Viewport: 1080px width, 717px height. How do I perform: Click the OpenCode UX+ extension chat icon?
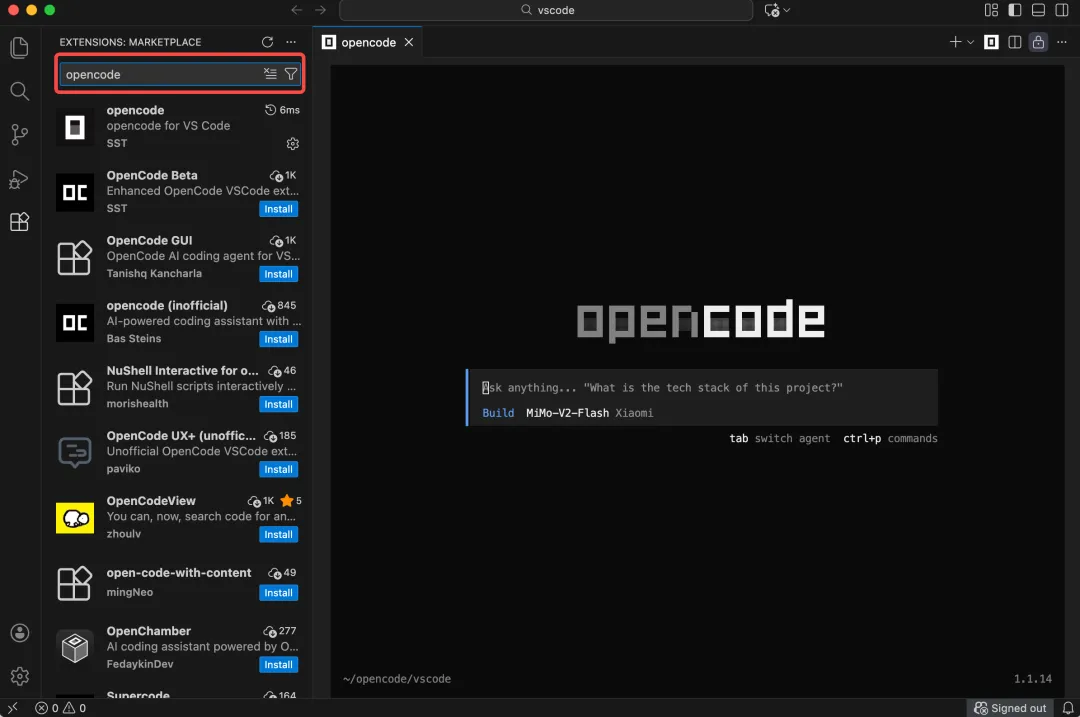(x=74, y=453)
